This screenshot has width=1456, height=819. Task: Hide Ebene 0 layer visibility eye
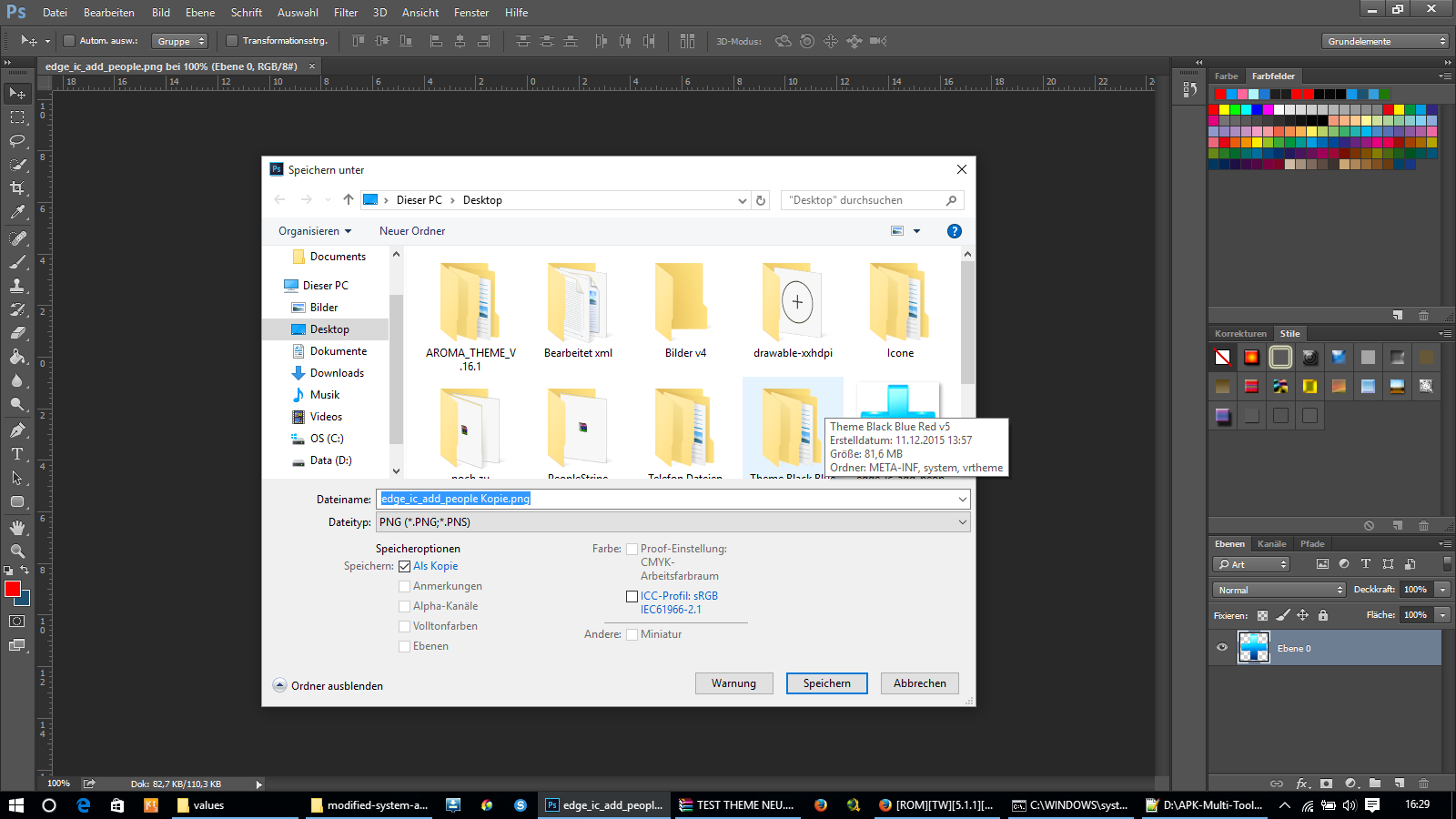click(1222, 648)
